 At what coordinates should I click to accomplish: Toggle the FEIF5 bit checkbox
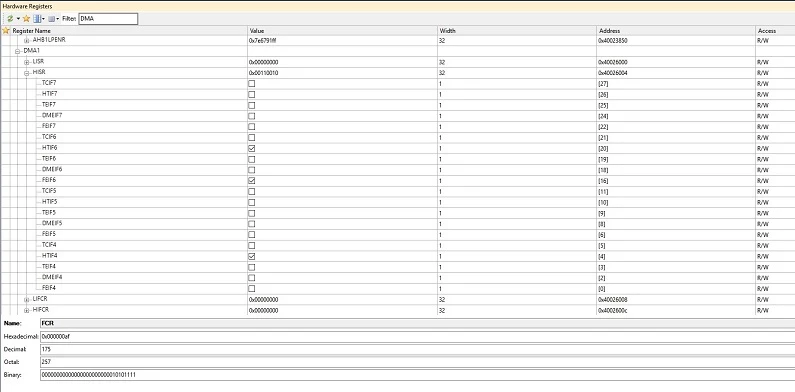pyautogui.click(x=251, y=235)
